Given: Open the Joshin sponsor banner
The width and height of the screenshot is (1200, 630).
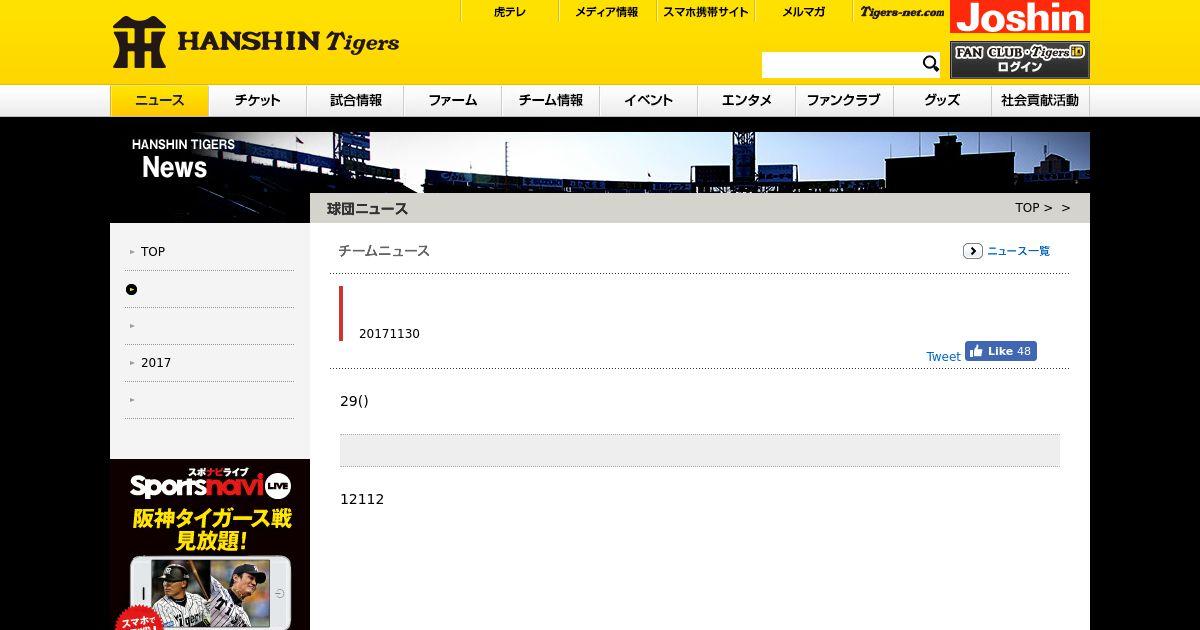Looking at the screenshot, I should [1020, 17].
